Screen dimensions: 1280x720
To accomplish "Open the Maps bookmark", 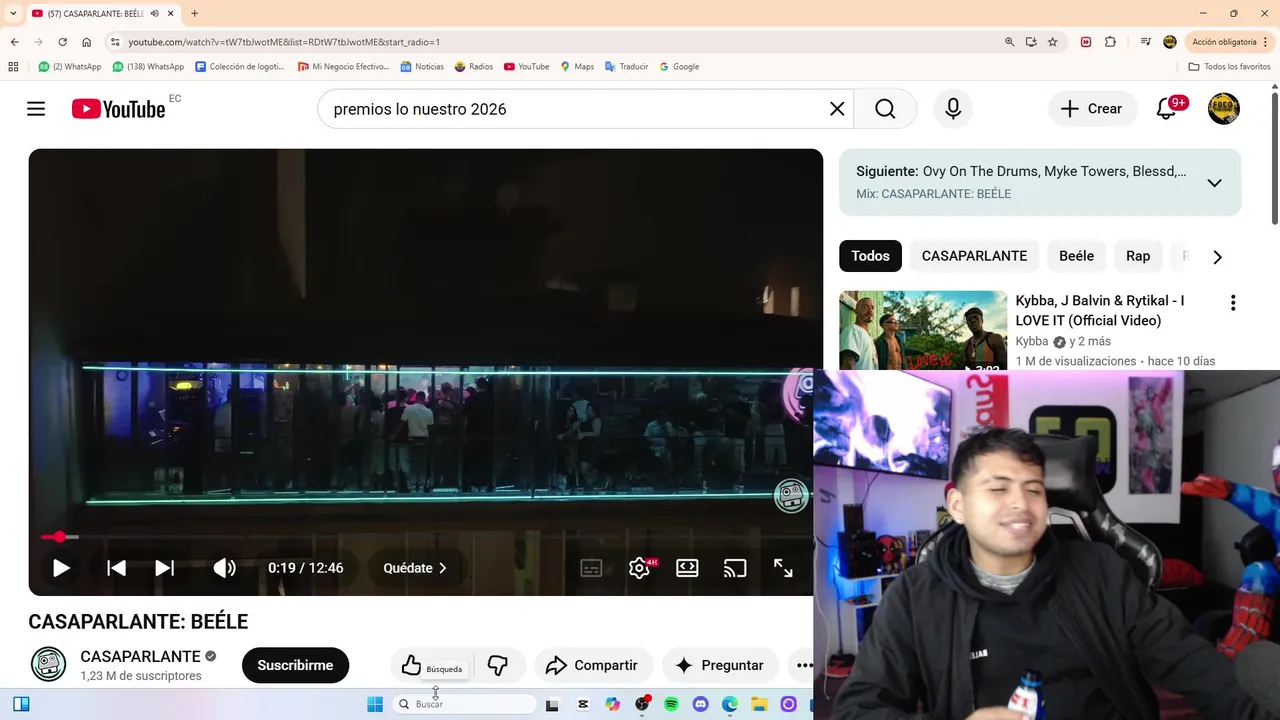I will pos(577,67).
